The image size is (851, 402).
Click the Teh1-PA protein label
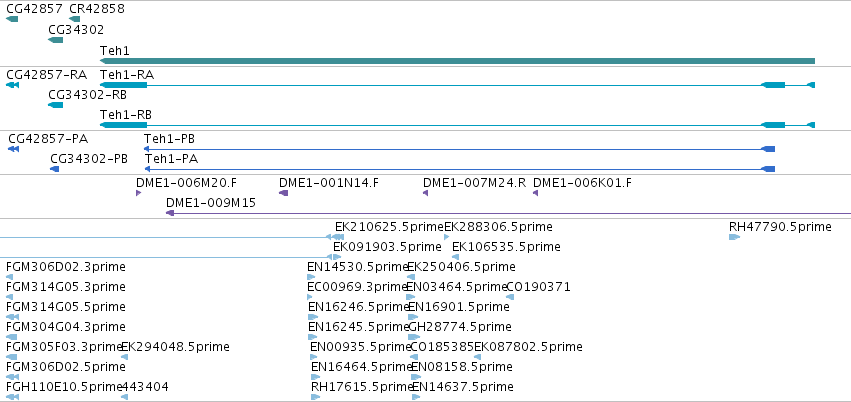(x=171, y=159)
